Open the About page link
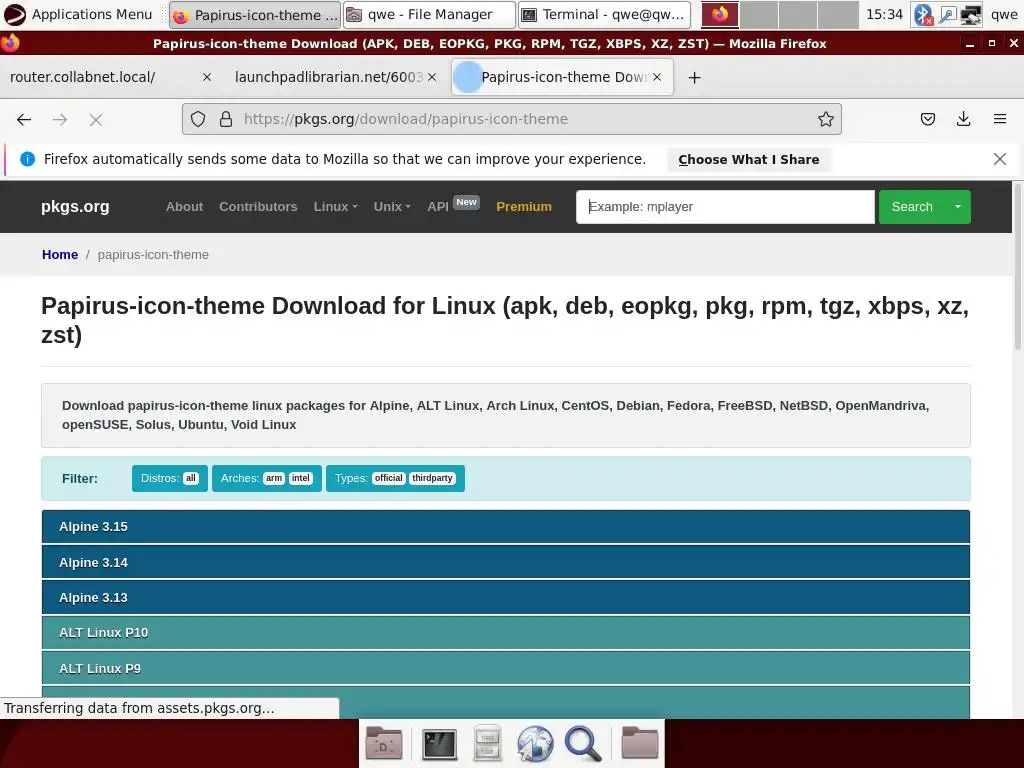The image size is (1024, 768). (x=184, y=206)
